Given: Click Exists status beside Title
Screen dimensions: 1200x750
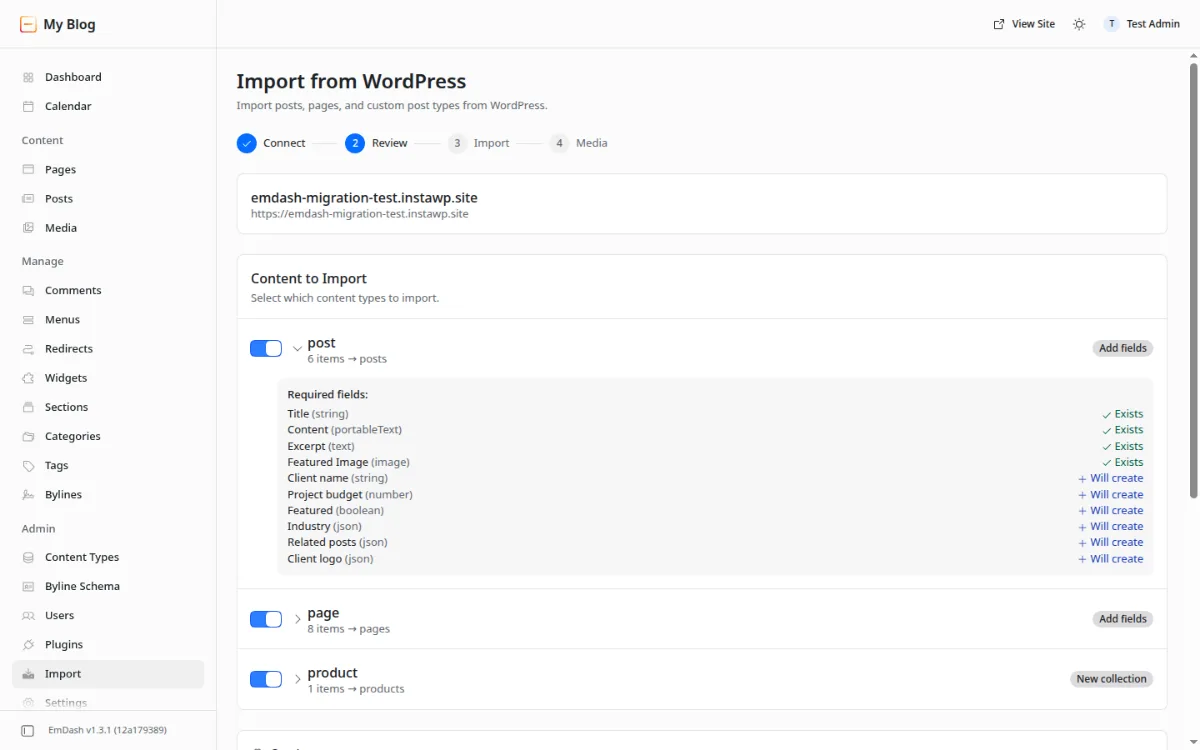Looking at the screenshot, I should (x=1123, y=414).
